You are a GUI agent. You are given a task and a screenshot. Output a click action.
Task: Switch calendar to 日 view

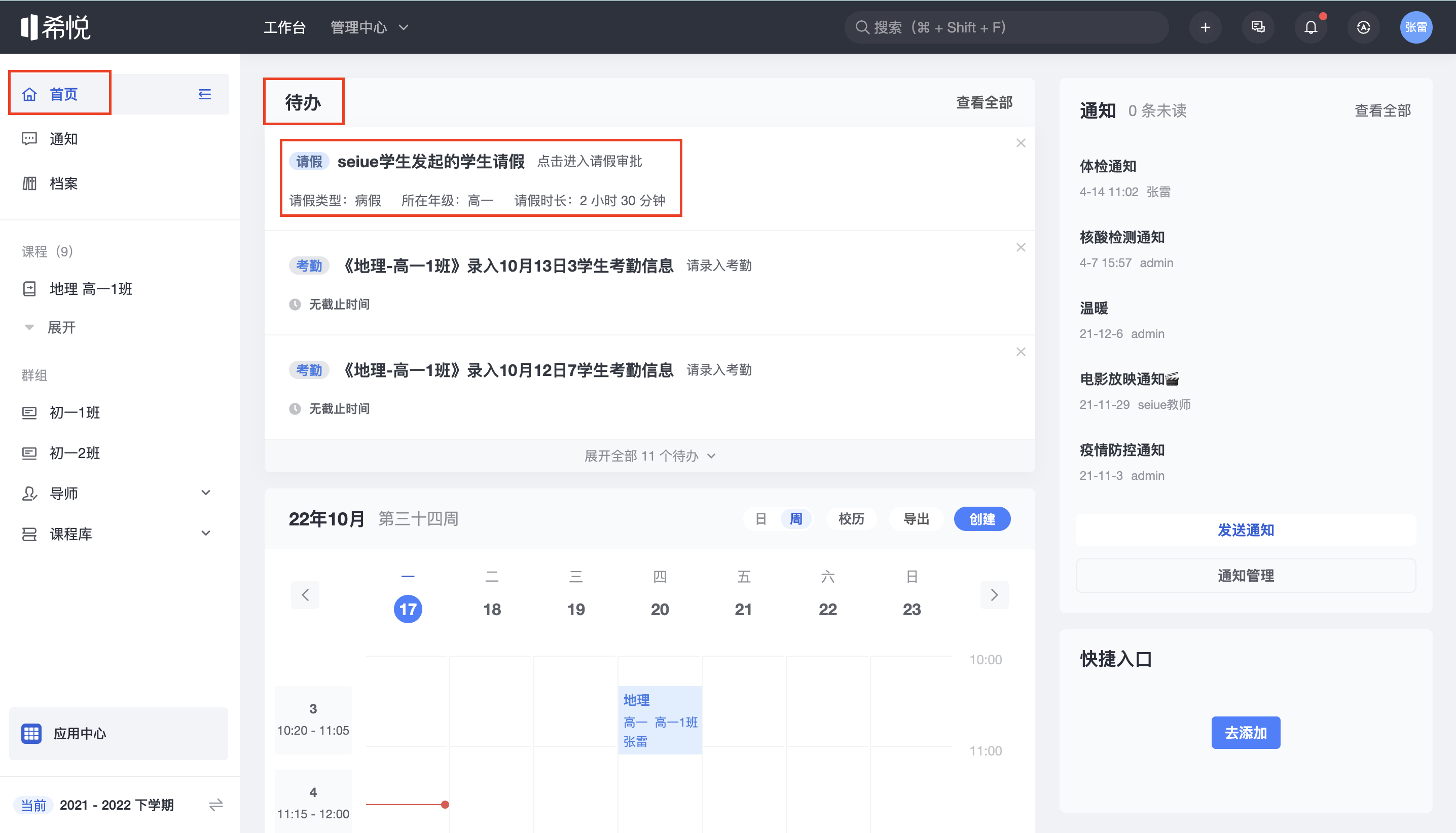(x=760, y=519)
